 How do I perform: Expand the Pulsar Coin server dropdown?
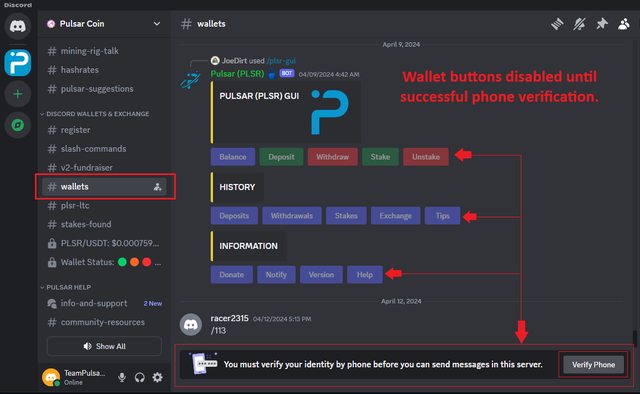[157, 24]
